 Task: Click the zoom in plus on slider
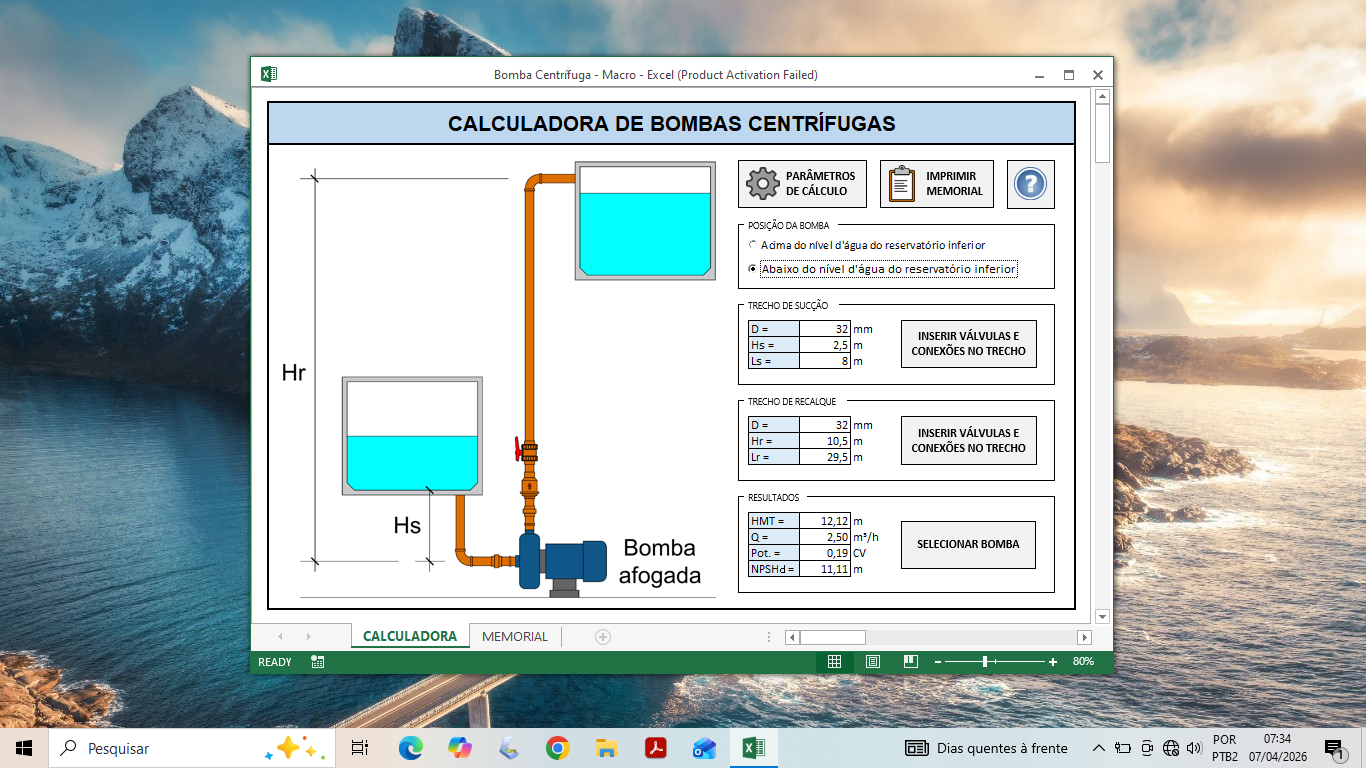point(1053,662)
